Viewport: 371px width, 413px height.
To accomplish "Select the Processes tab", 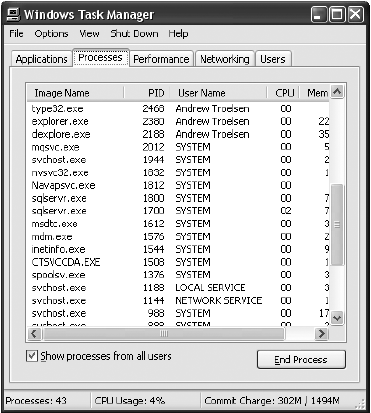I will tap(100, 58).
